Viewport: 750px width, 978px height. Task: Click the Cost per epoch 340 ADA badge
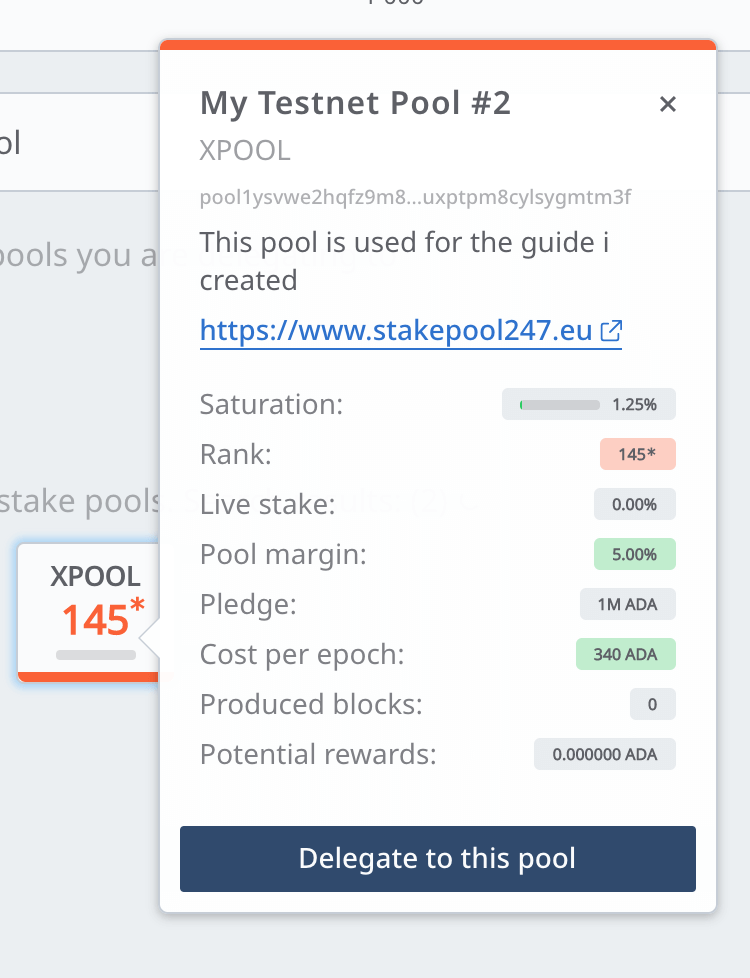tap(625, 654)
